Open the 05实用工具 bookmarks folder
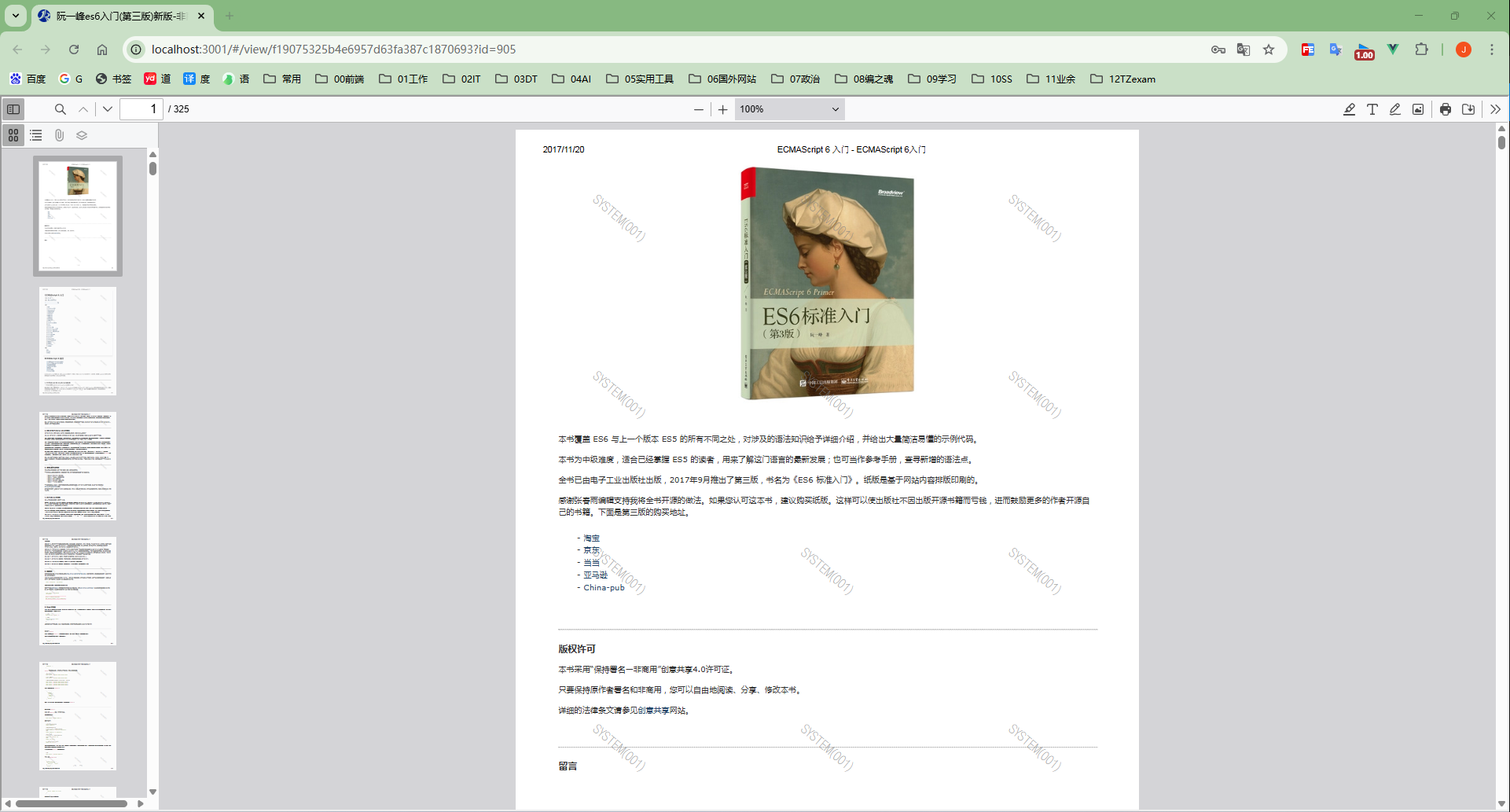Screen dimensions: 1510x812 tap(640, 79)
